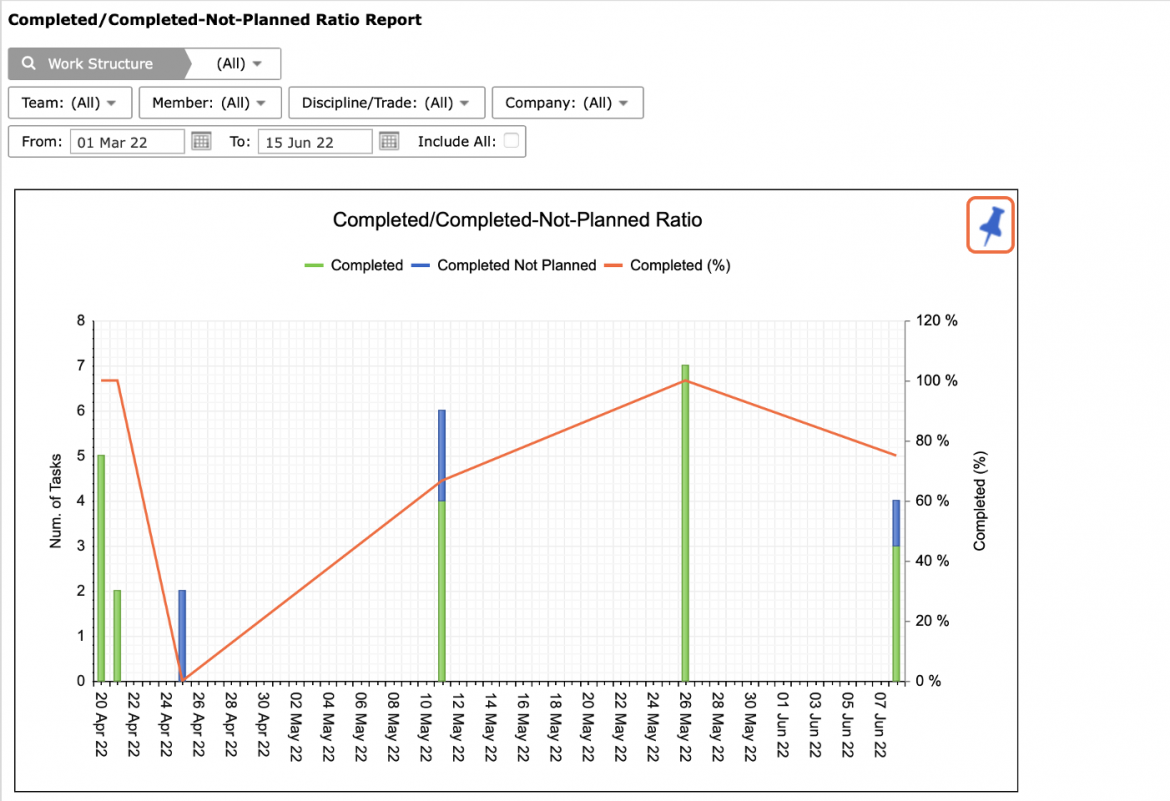Enable the Include All checkbox
The height and width of the screenshot is (801, 1170).
coord(511,140)
